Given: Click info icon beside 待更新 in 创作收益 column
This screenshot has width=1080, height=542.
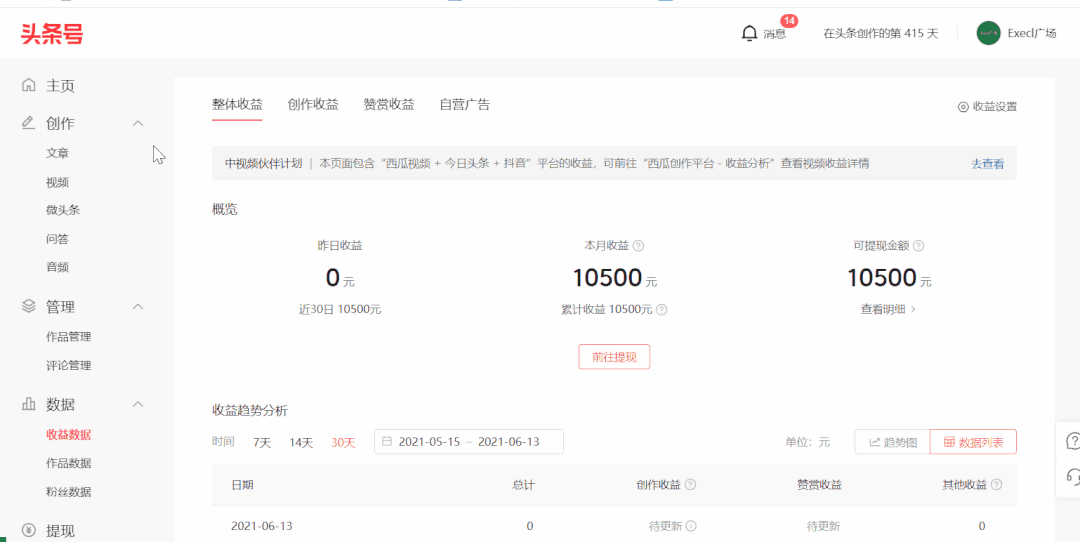Looking at the screenshot, I should 691,526.
